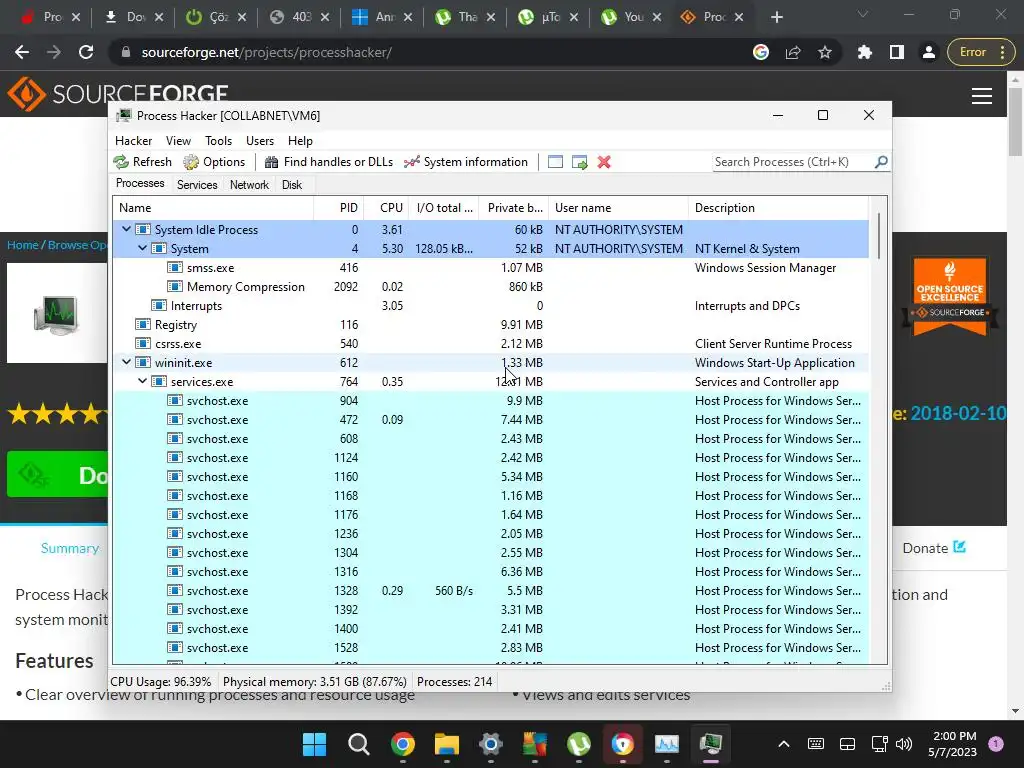This screenshot has width=1024, height=768.
Task: Sort by the PID column header
Action: pyautogui.click(x=339, y=208)
